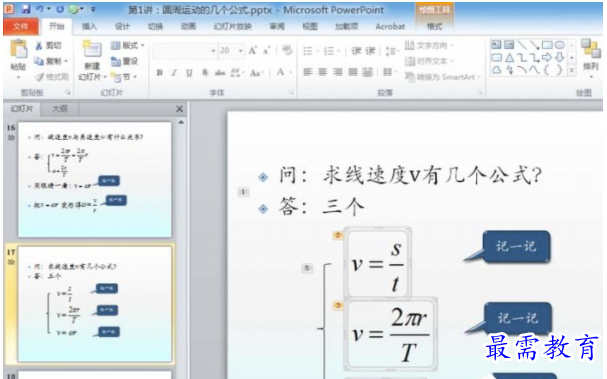607x379 pixels.
Task: Select the Oval shape in gallery
Action: (x=560, y=45)
